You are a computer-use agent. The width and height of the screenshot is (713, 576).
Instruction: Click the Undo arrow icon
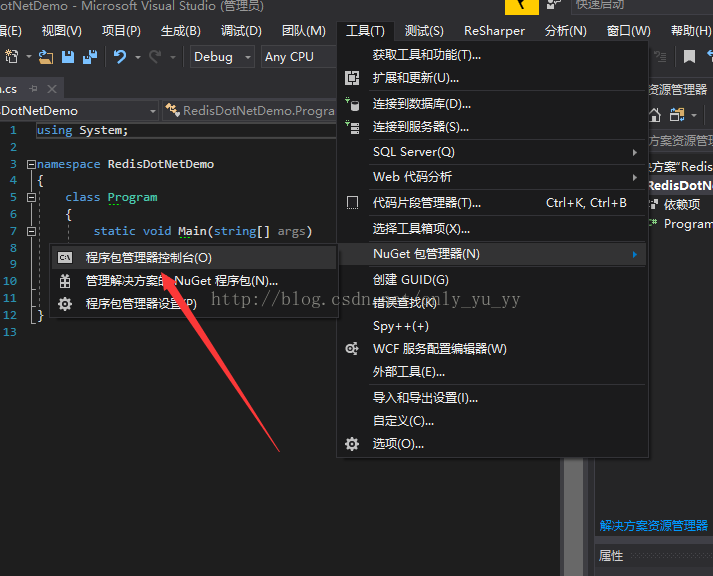pos(120,57)
